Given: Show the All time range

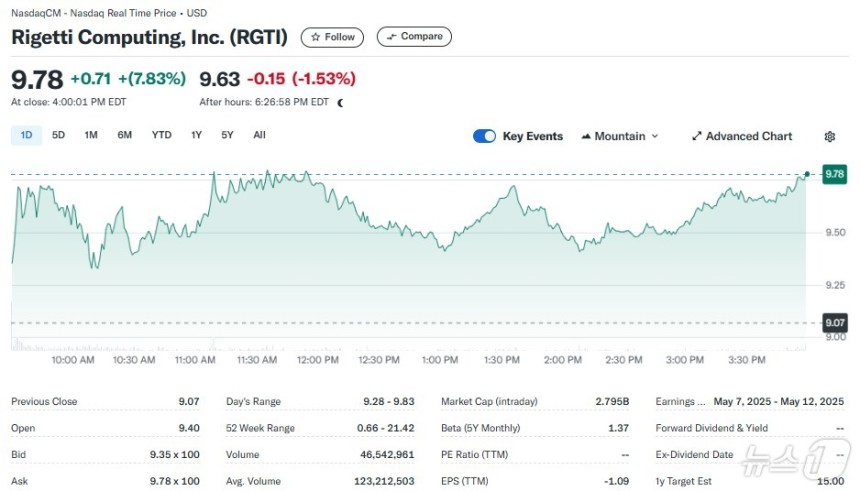Looking at the screenshot, I should point(259,135).
